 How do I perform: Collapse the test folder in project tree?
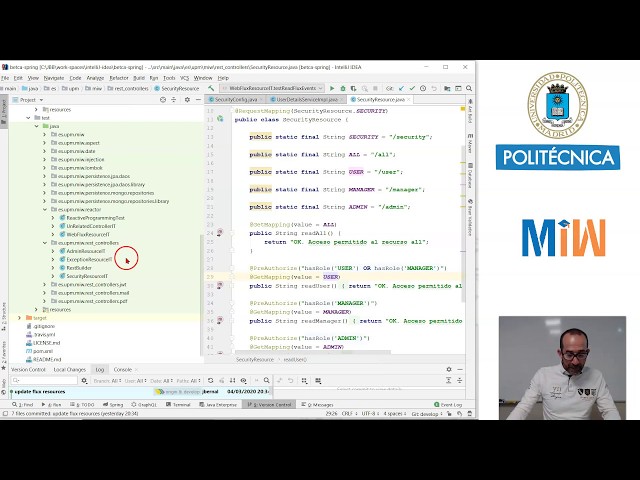(x=28, y=118)
